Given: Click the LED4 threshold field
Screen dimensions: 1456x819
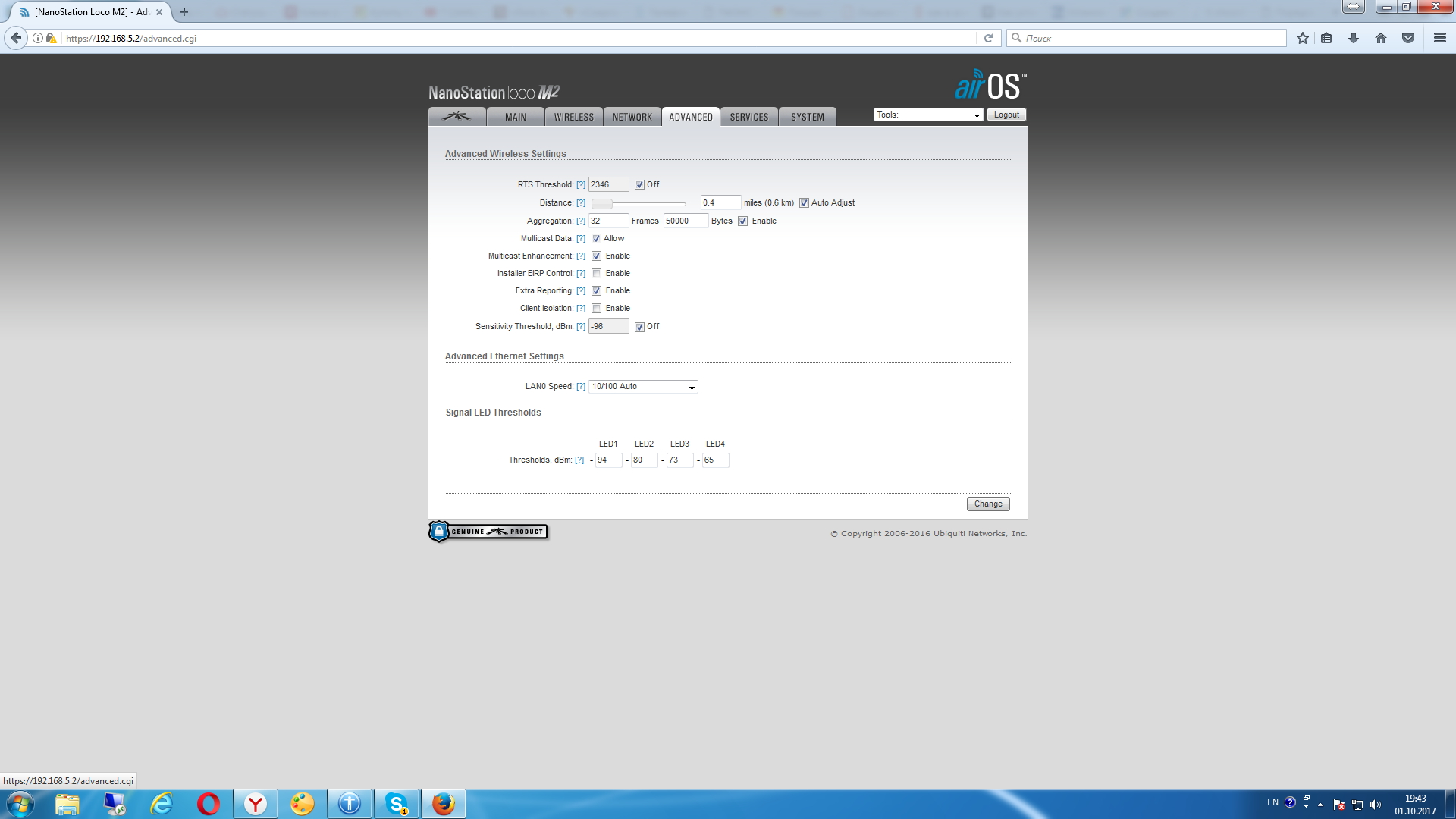Looking at the screenshot, I should [715, 460].
